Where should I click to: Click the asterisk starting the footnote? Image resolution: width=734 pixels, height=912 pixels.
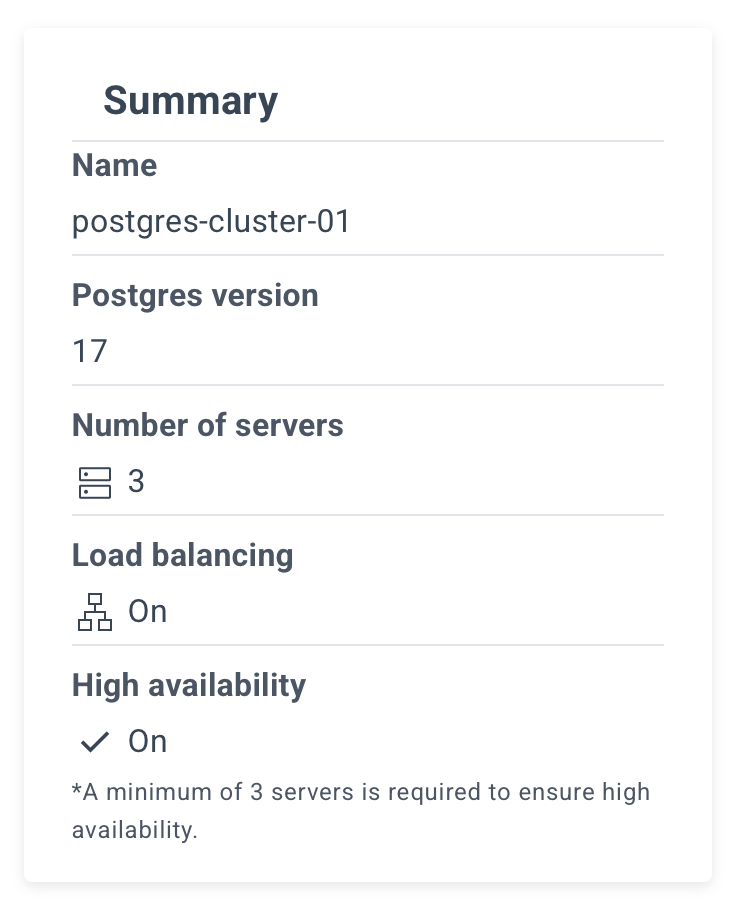77,788
